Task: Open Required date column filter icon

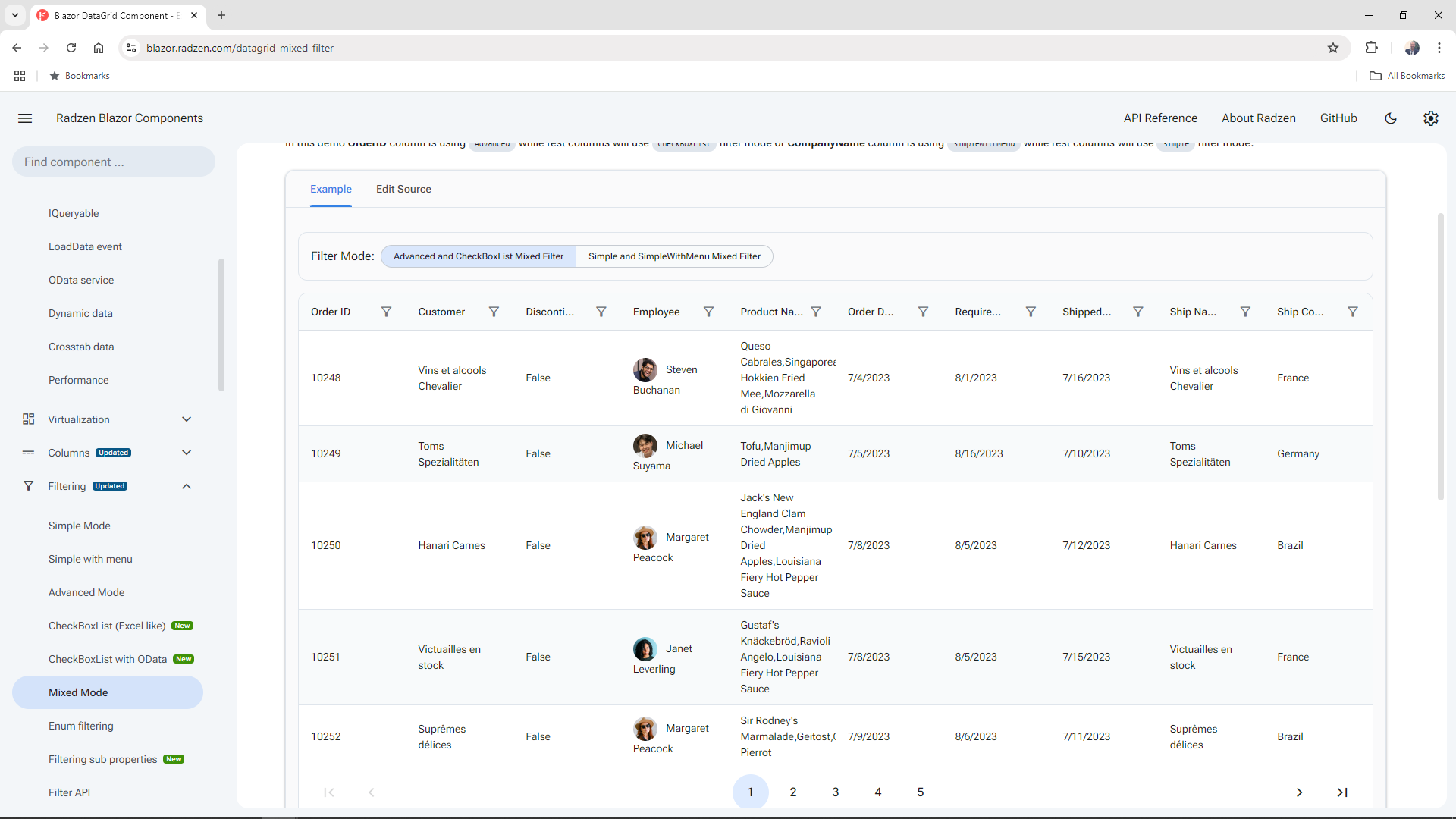Action: tap(1031, 312)
